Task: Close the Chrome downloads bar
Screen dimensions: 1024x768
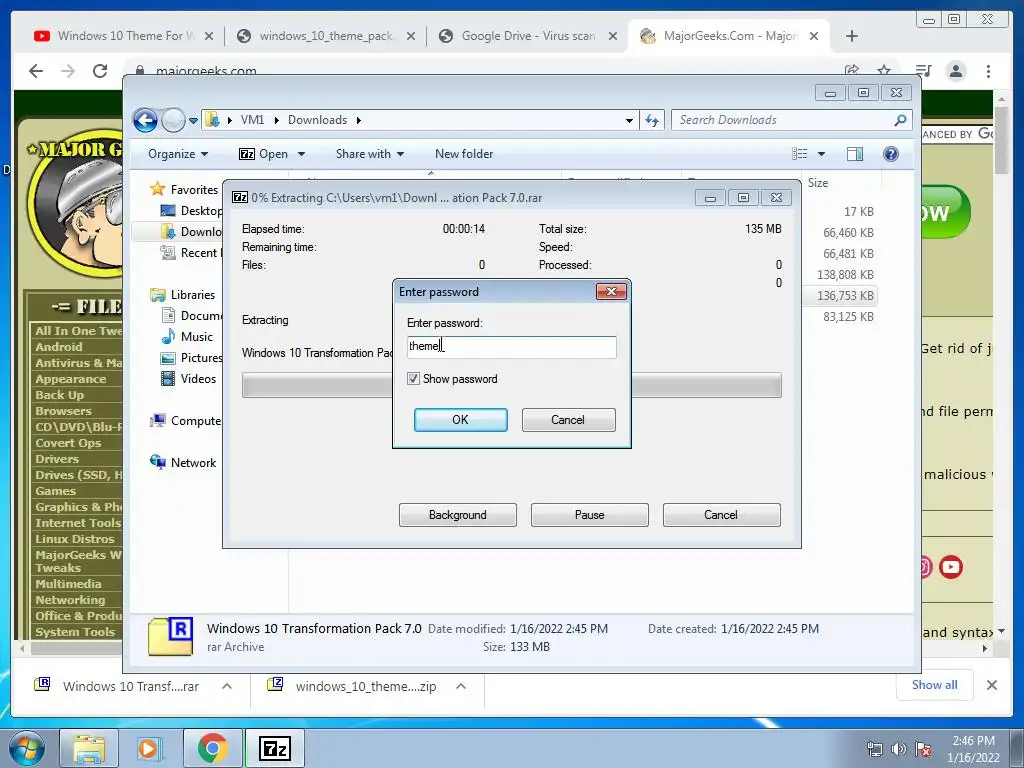Action: click(992, 685)
